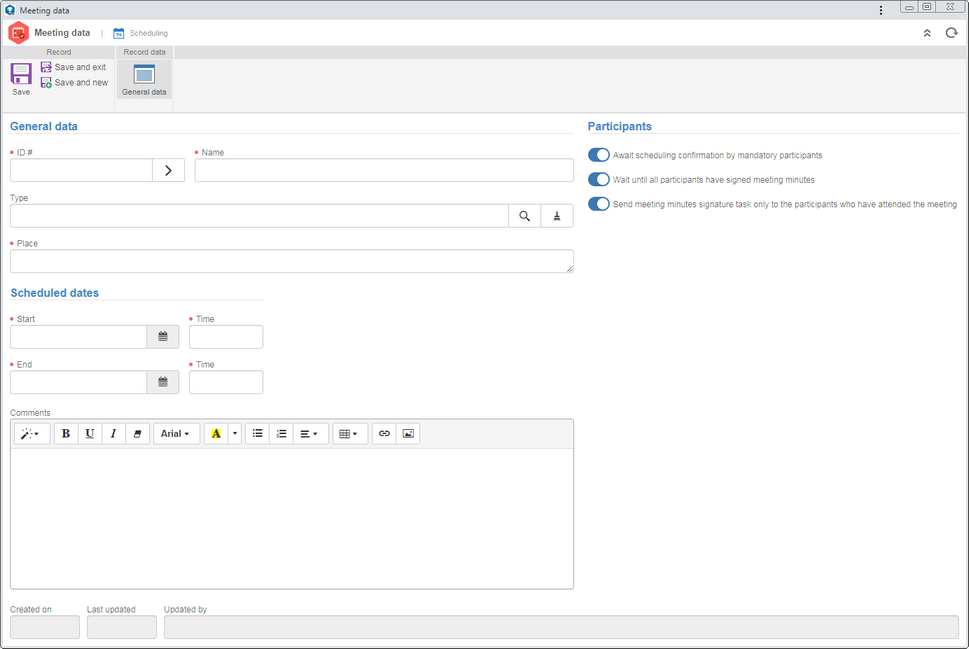Open the End date calendar picker
This screenshot has width=969, height=649.
pos(163,382)
